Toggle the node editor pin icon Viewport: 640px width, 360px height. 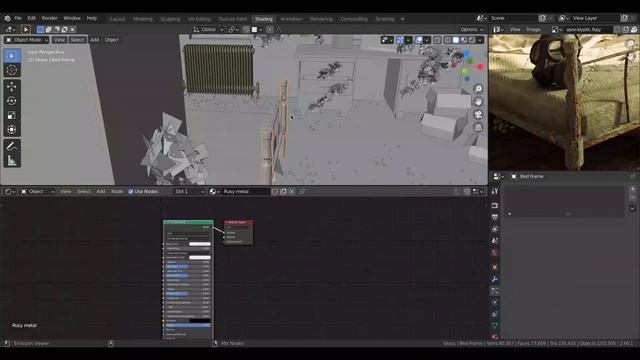click(x=302, y=191)
